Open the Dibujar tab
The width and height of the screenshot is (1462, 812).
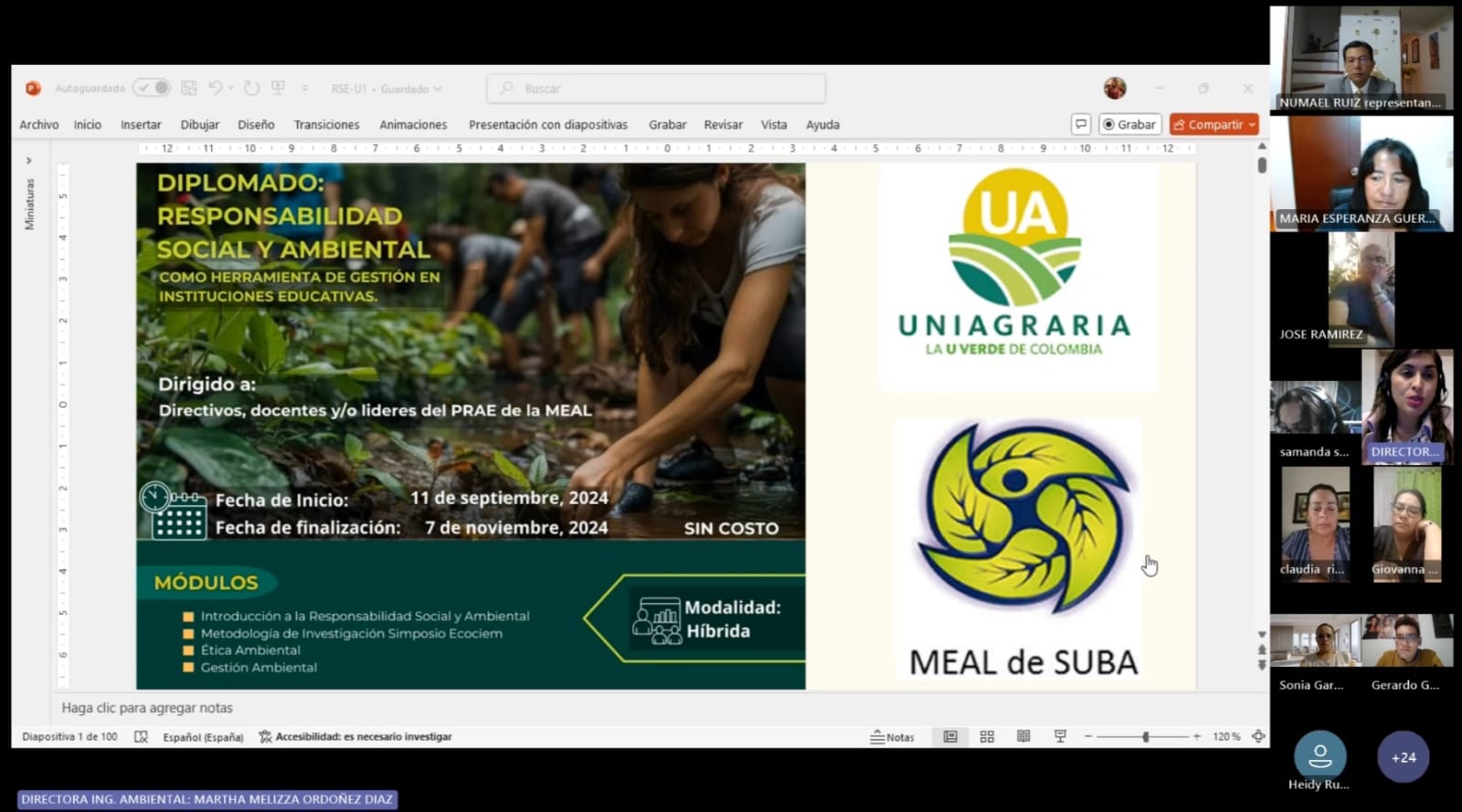coord(200,125)
